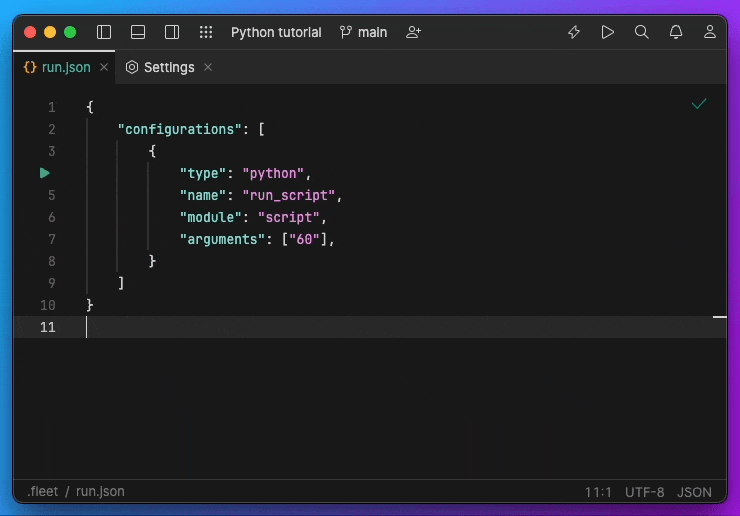The image size is (740, 516).
Task: Open the tools grid icon
Action: coord(206,32)
